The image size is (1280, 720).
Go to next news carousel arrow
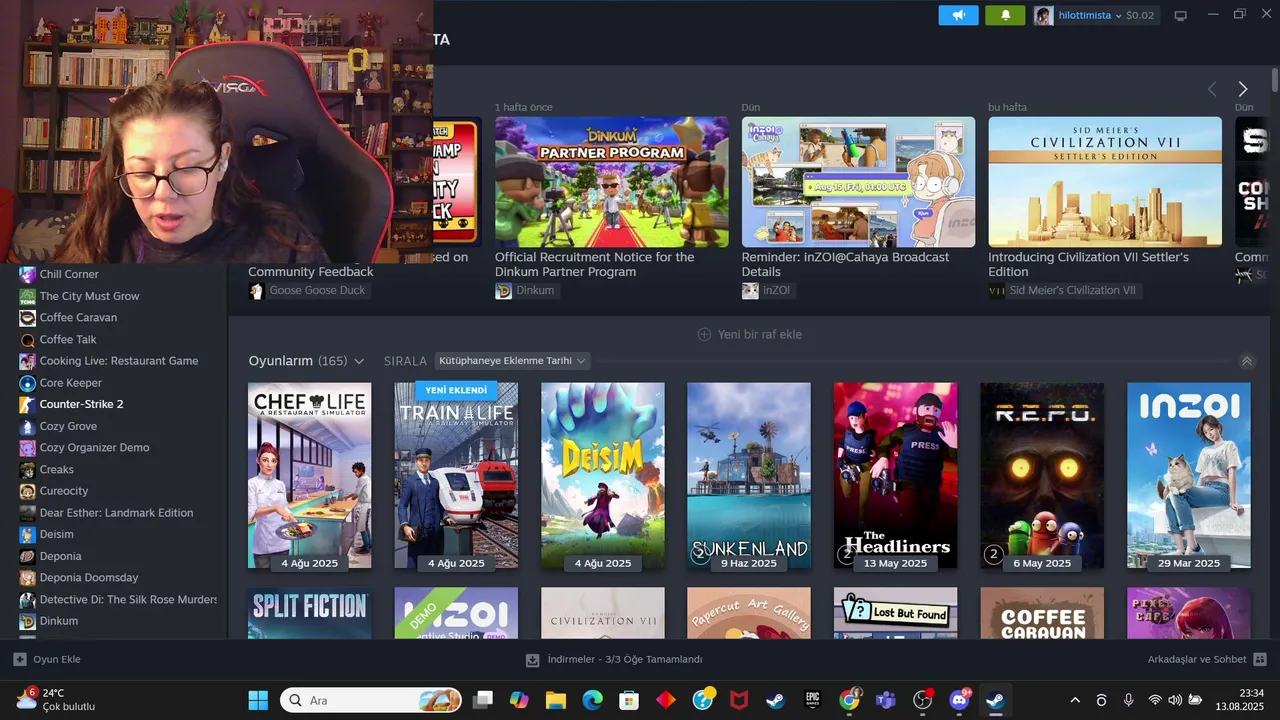click(1243, 89)
